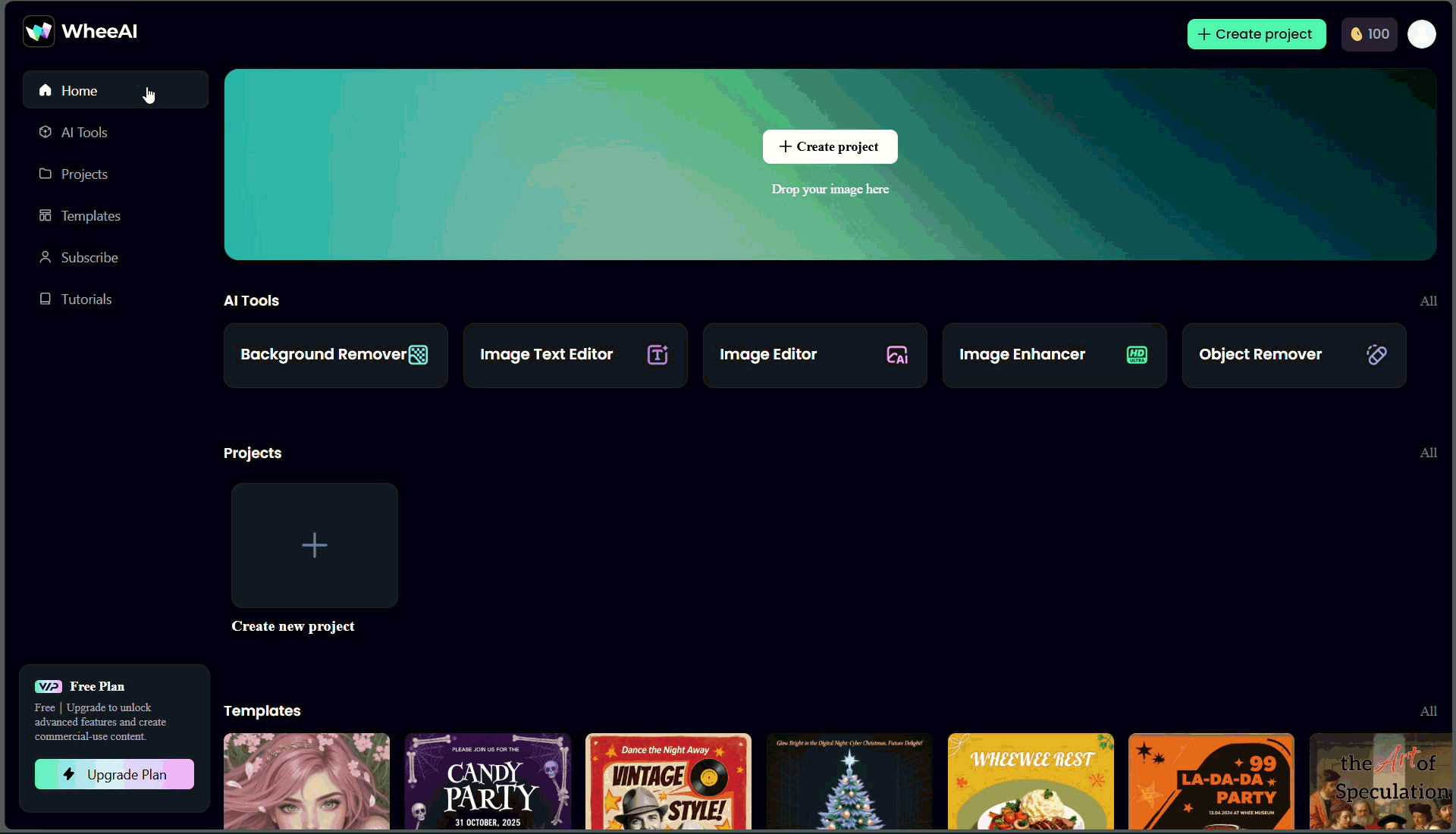This screenshot has width=1456, height=834.
Task: Open the Candy Party template thumbnail
Action: (488, 781)
